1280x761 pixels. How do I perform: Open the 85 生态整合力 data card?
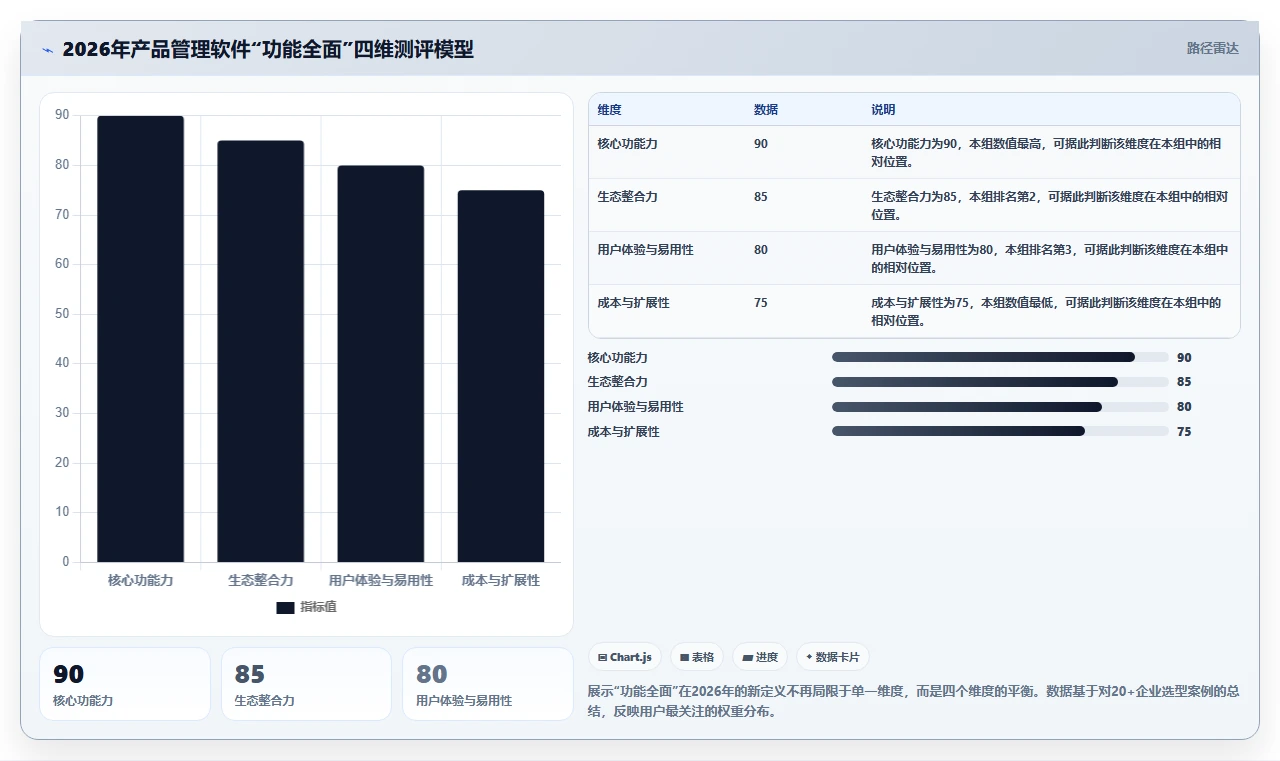306,684
